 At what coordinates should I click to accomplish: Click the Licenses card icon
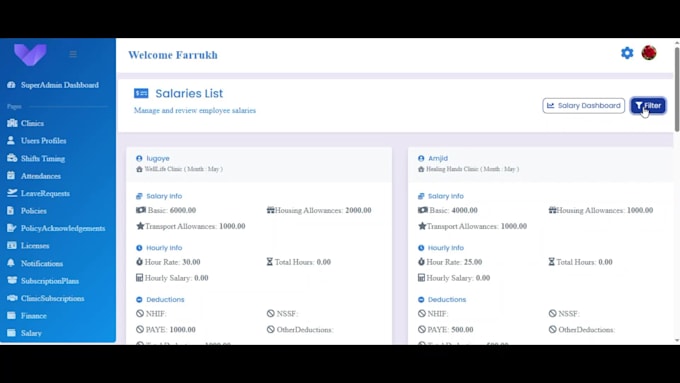[x=12, y=245]
